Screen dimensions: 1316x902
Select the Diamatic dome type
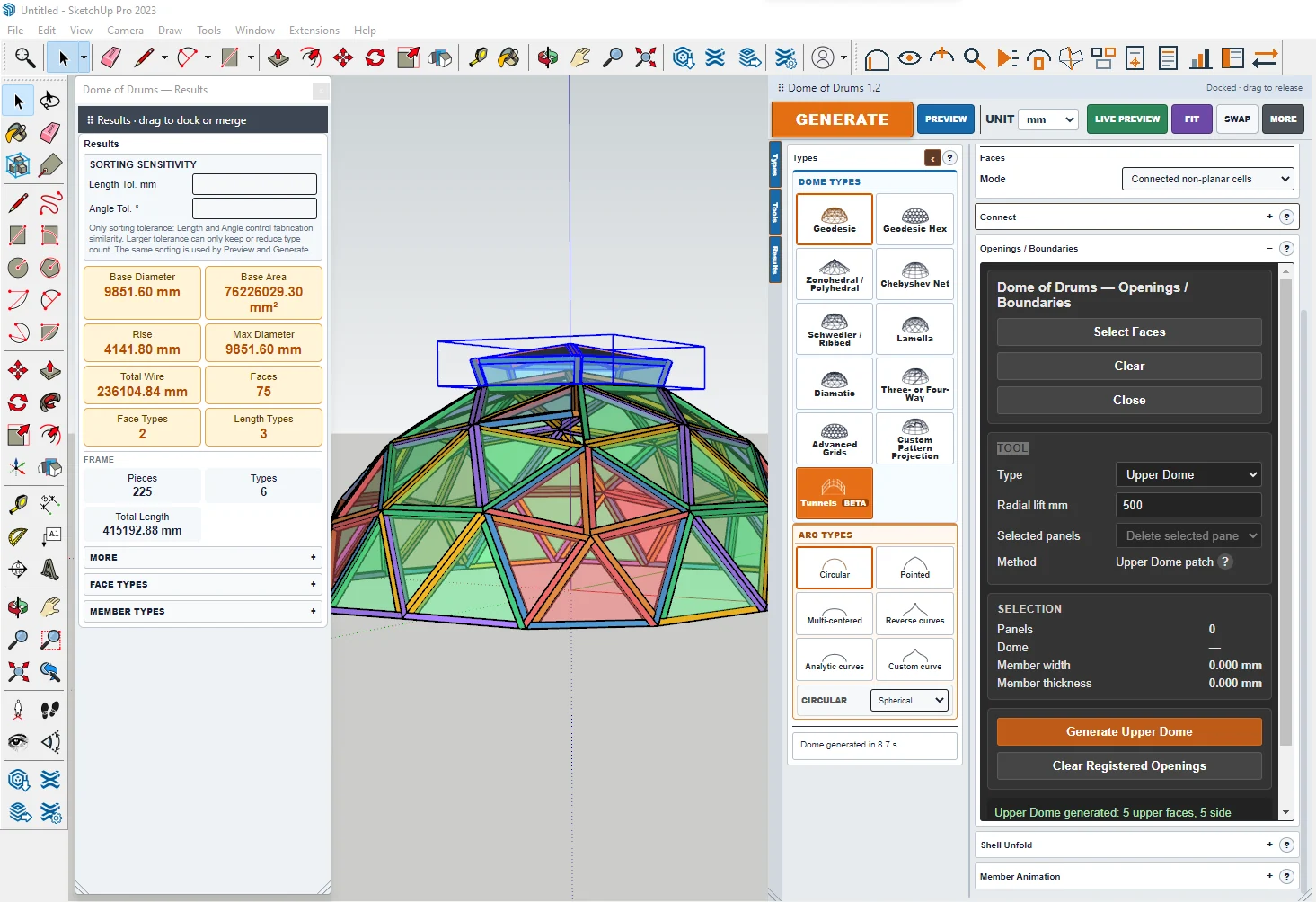pyautogui.click(x=835, y=383)
